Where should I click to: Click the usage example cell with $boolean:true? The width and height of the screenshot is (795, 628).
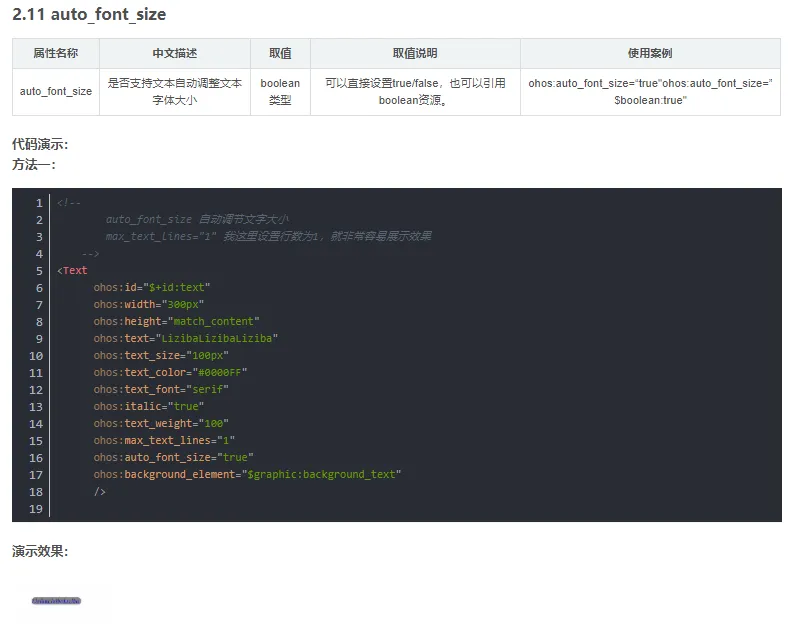[x=651, y=92]
